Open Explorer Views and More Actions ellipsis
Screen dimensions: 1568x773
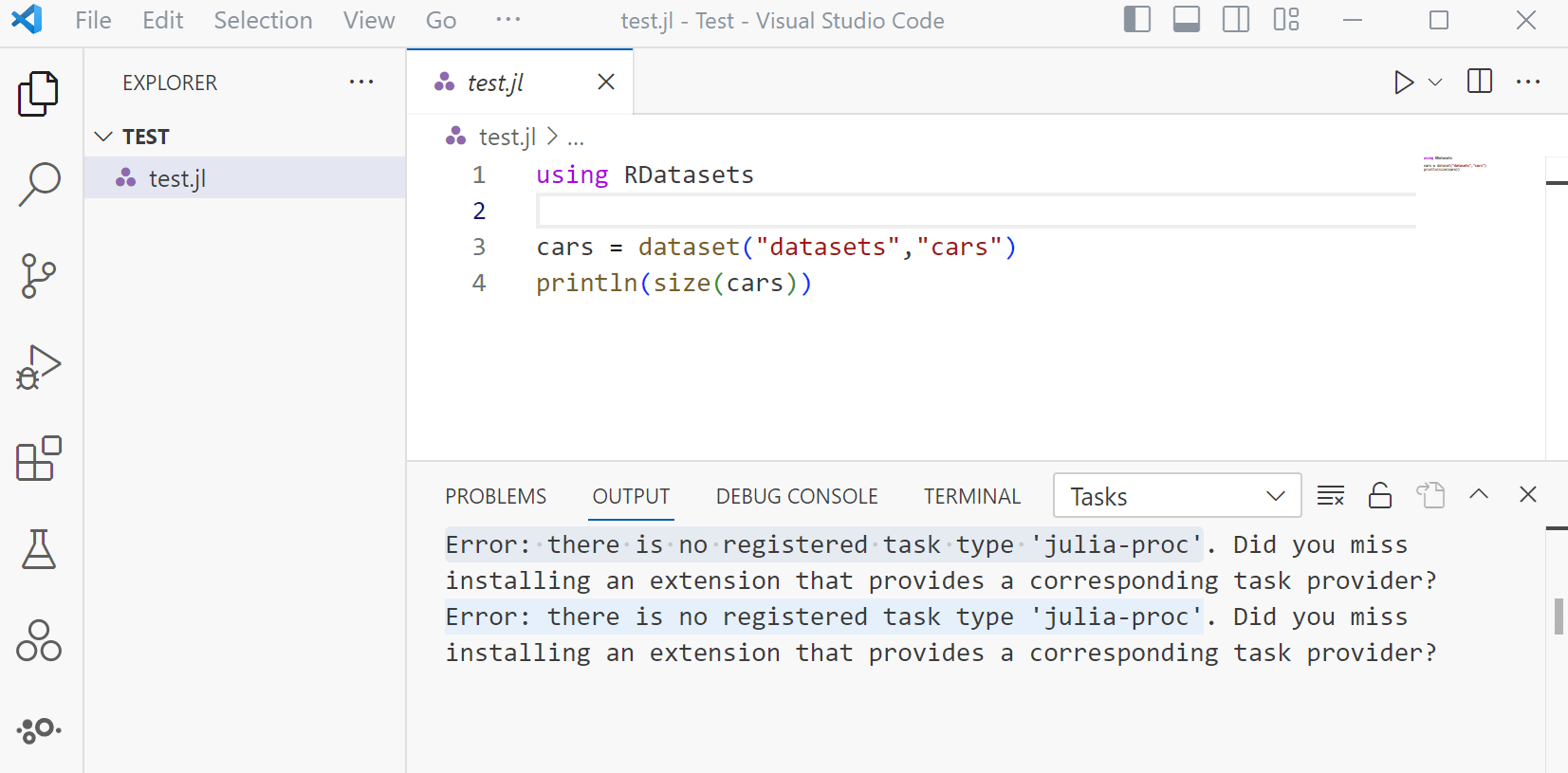pos(361,83)
